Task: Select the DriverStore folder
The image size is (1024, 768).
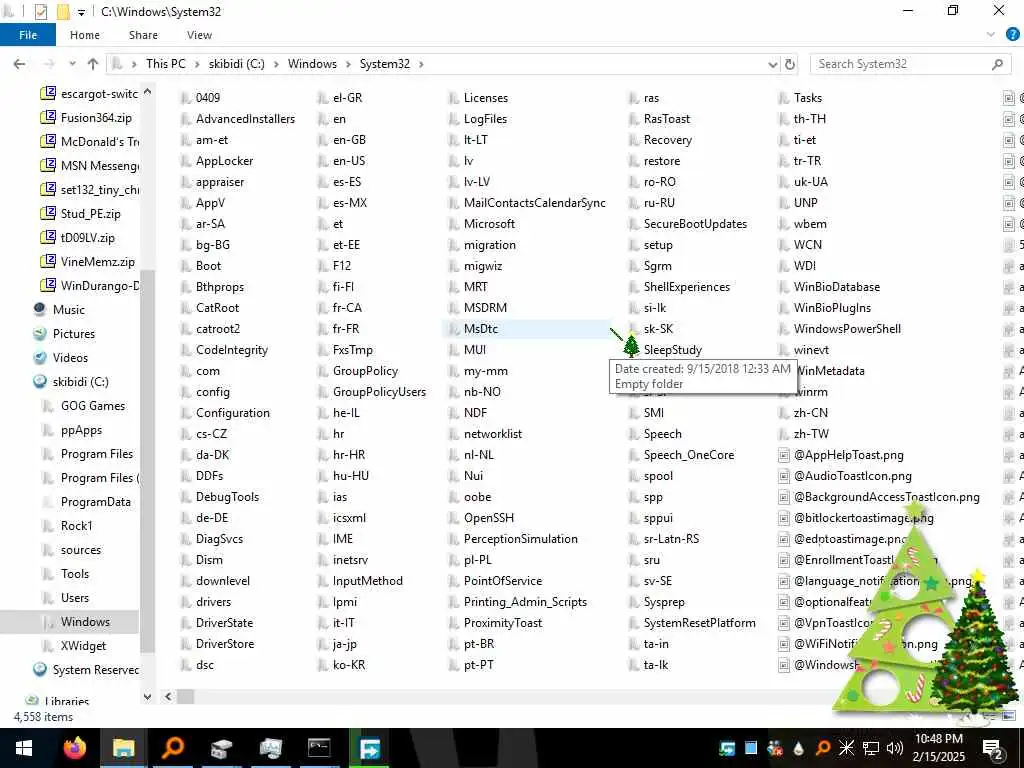Action: 225,644
